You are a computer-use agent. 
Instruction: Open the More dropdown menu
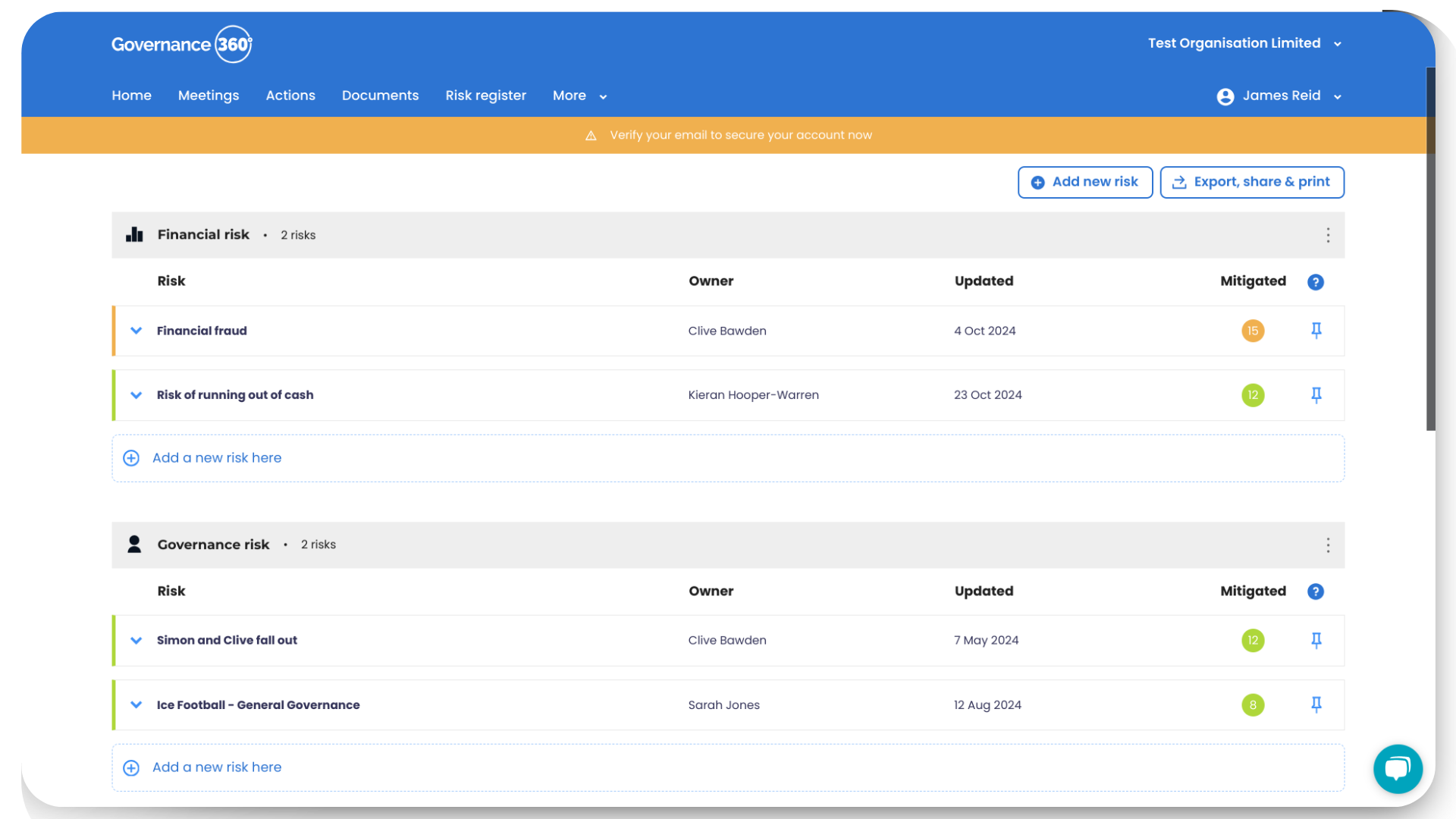coord(580,95)
